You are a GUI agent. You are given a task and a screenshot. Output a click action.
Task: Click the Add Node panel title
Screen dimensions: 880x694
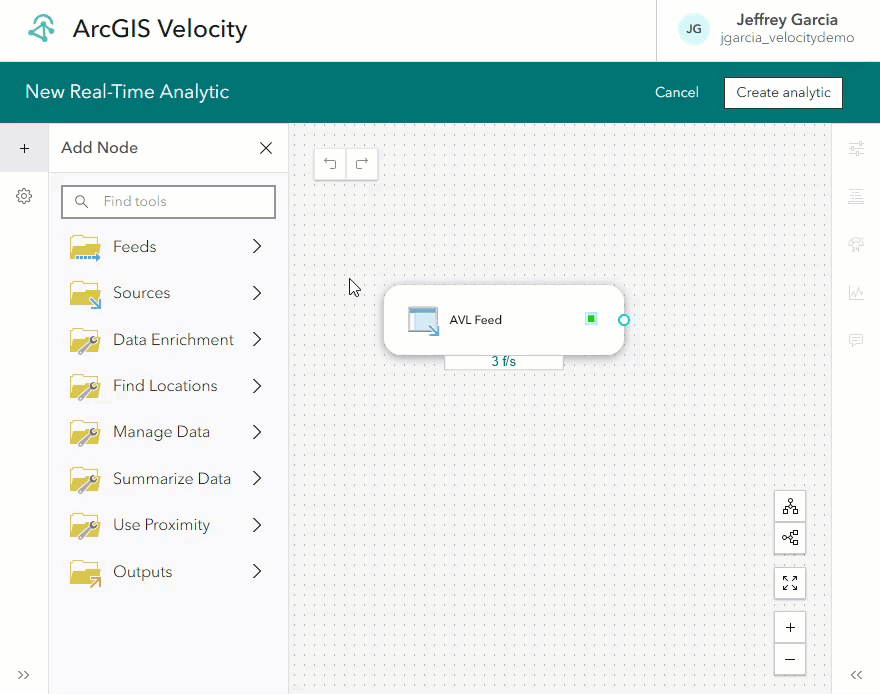click(x=99, y=148)
